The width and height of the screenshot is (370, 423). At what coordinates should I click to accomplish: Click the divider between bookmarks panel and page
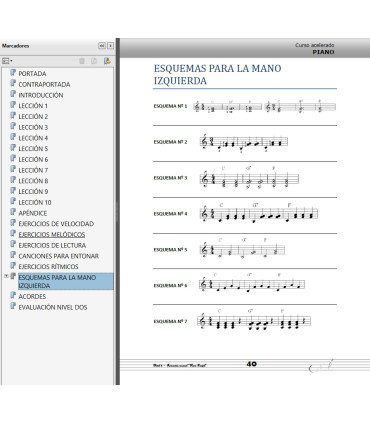[x=117, y=211]
